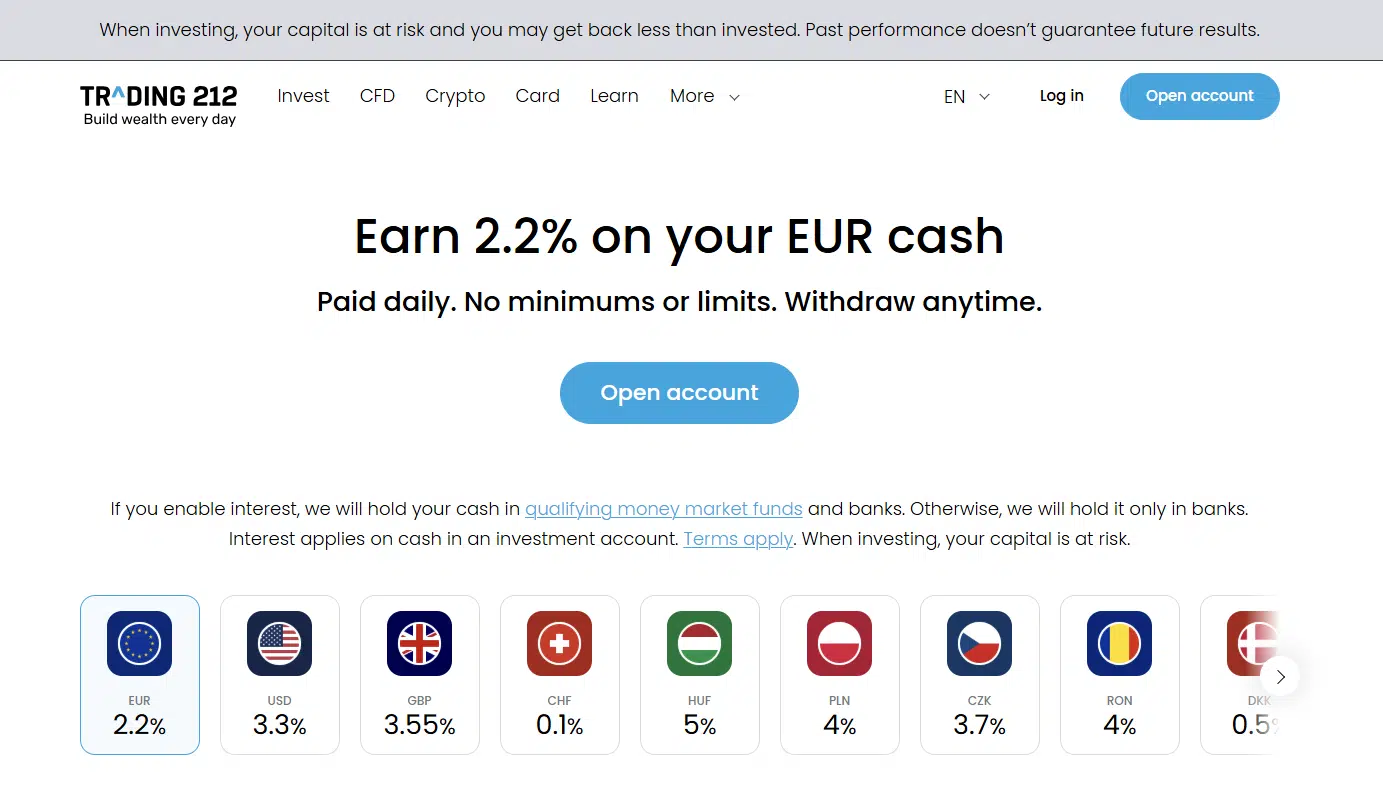Screen dimensions: 1383x798
Task: Go to the CFD section
Action: tap(377, 96)
